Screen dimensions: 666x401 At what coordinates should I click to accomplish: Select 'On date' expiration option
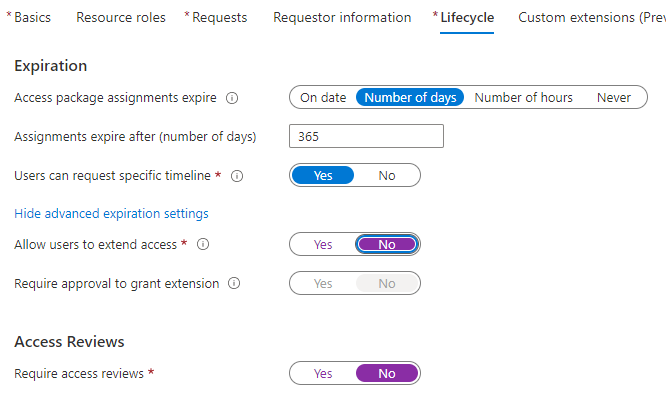pos(323,98)
